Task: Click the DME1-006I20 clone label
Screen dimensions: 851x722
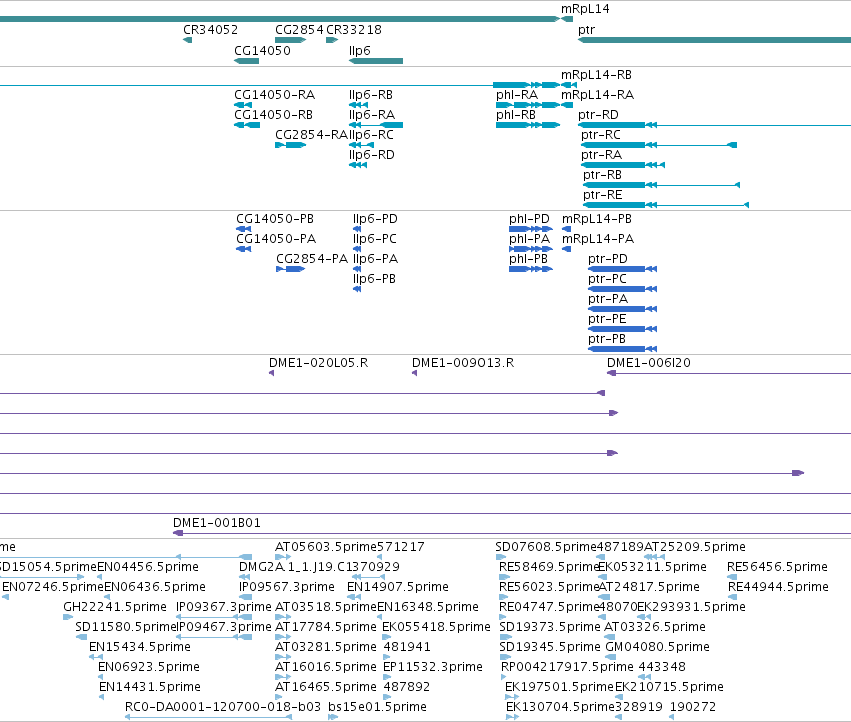Action: (x=649, y=363)
